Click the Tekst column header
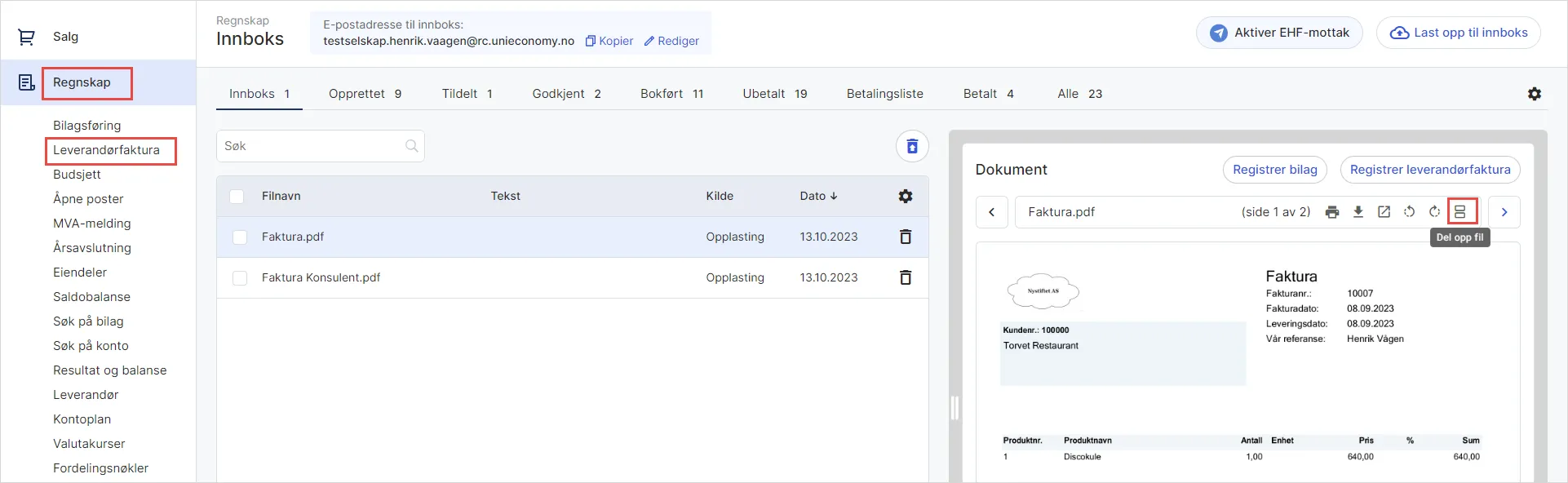The image size is (1568, 483). point(506,196)
